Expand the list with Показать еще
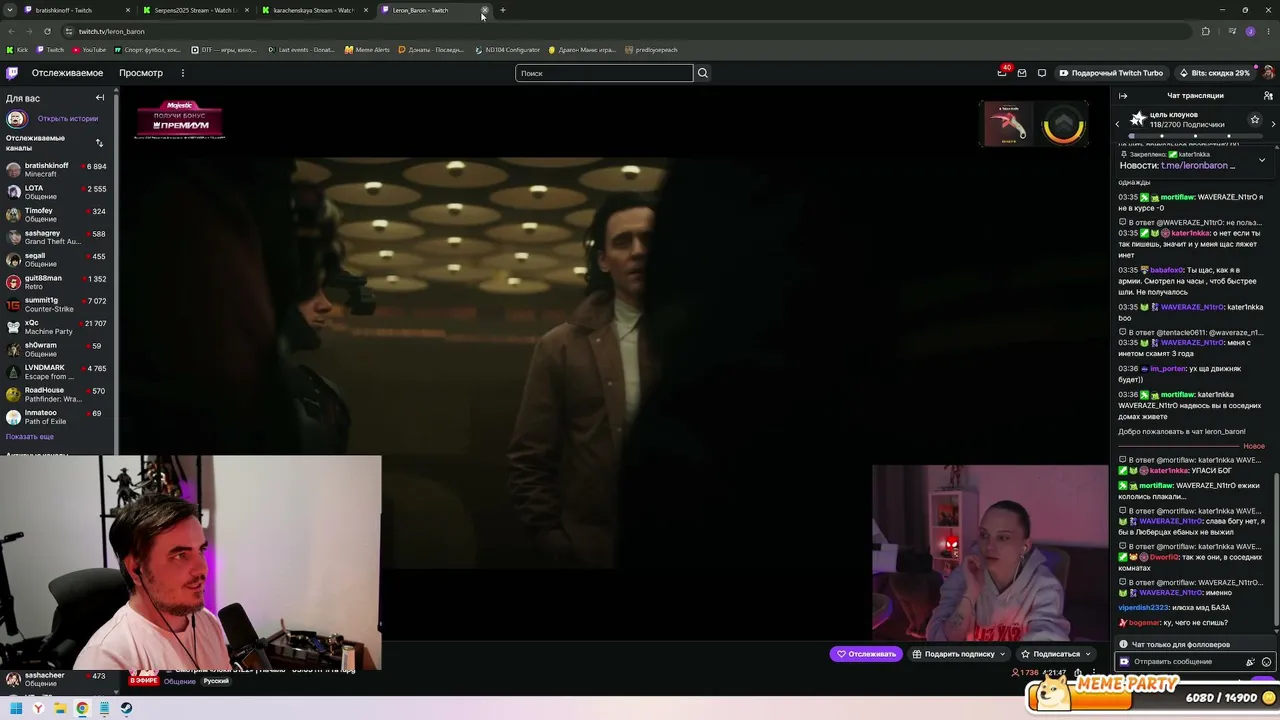The height and width of the screenshot is (720, 1280). pos(30,437)
